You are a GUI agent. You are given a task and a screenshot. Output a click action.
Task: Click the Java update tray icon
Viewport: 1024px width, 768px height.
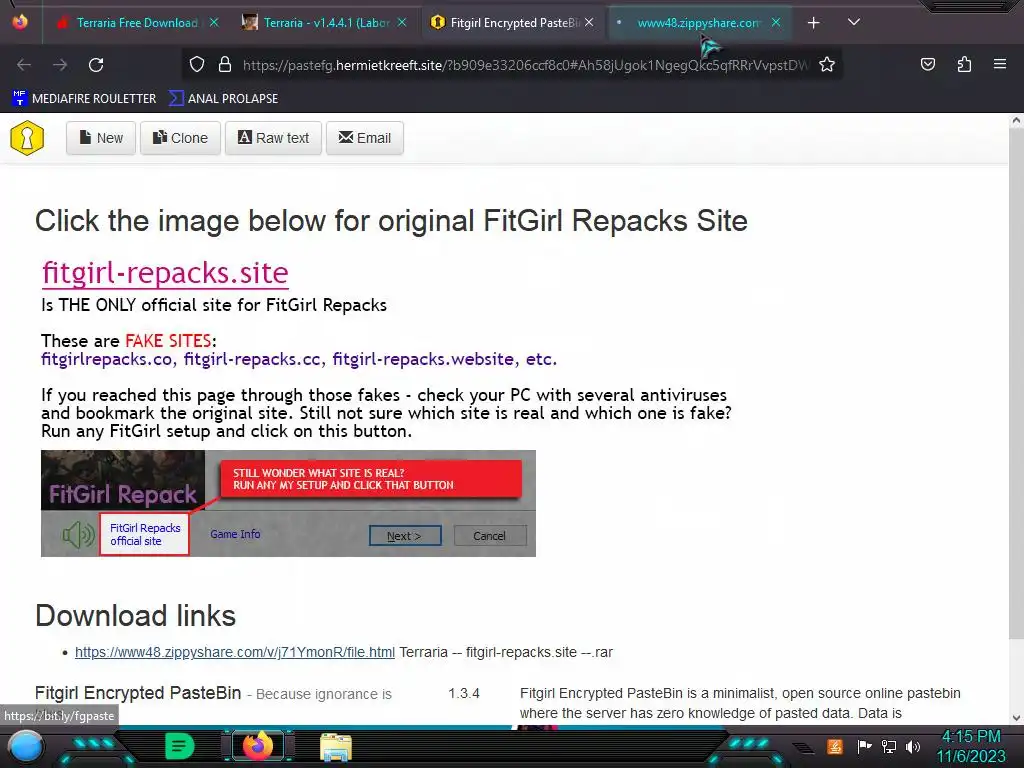[x=835, y=746]
